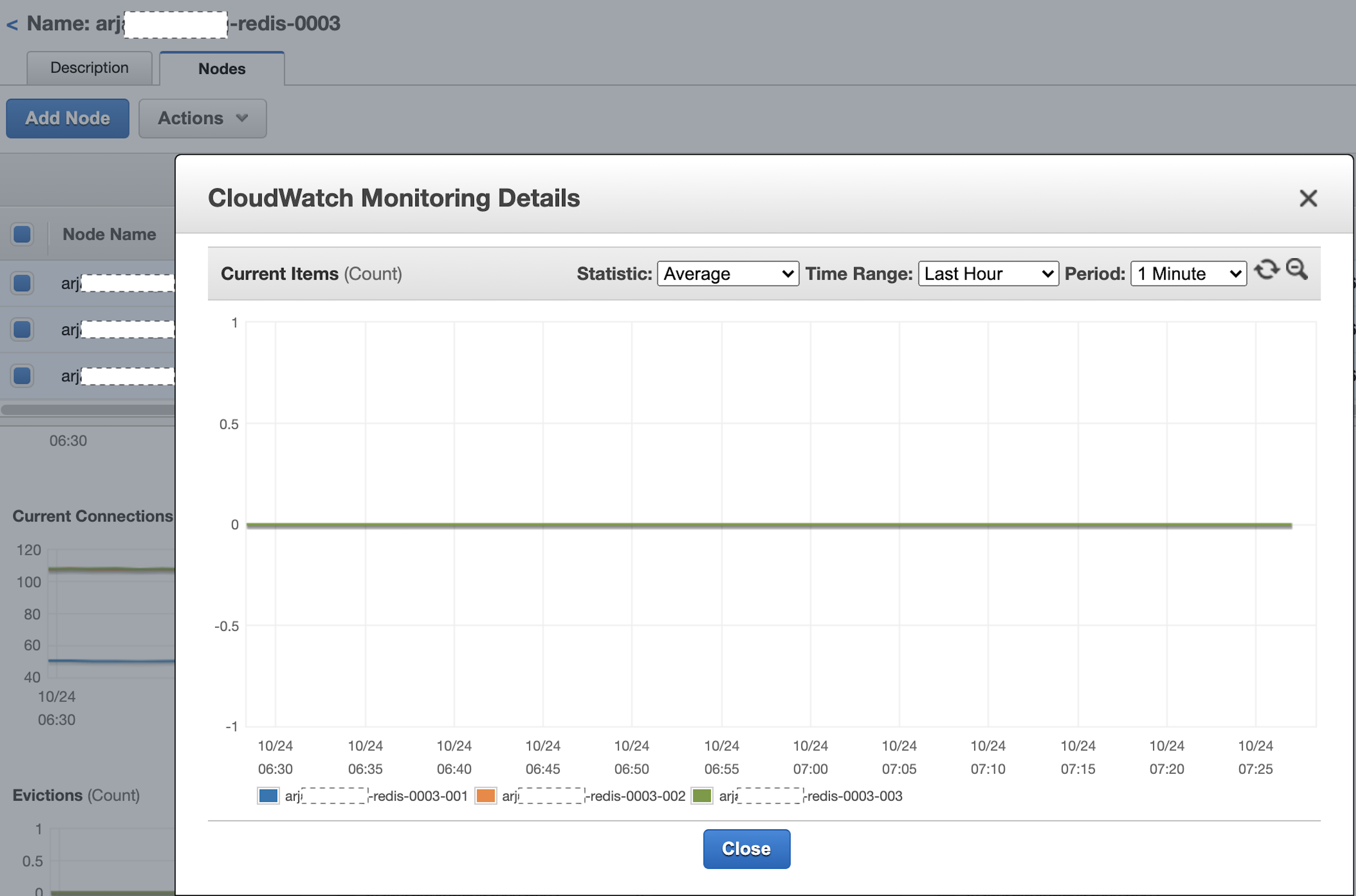Click green legend swatch for redis-0003-003
1356x896 pixels.
click(702, 796)
